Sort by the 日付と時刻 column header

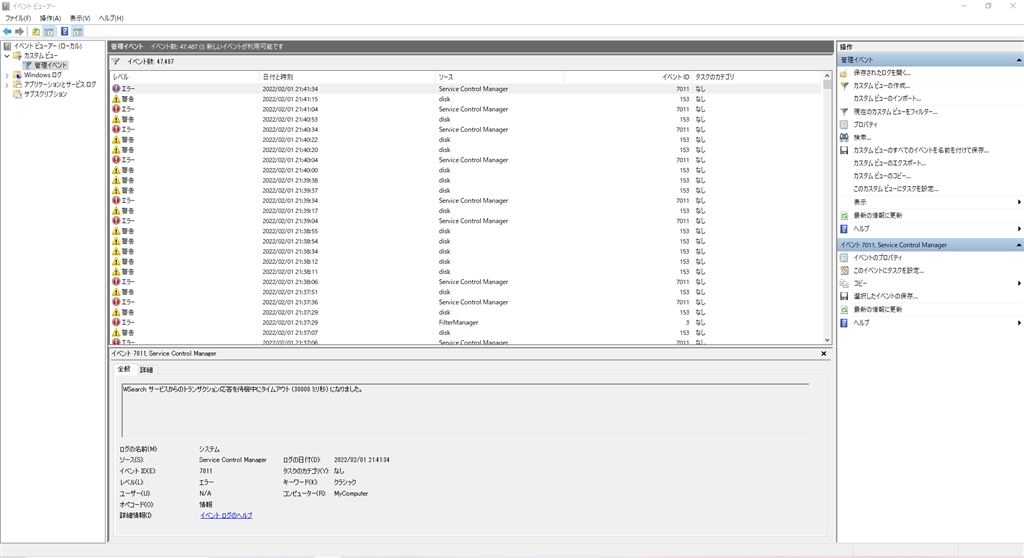[x=347, y=77]
